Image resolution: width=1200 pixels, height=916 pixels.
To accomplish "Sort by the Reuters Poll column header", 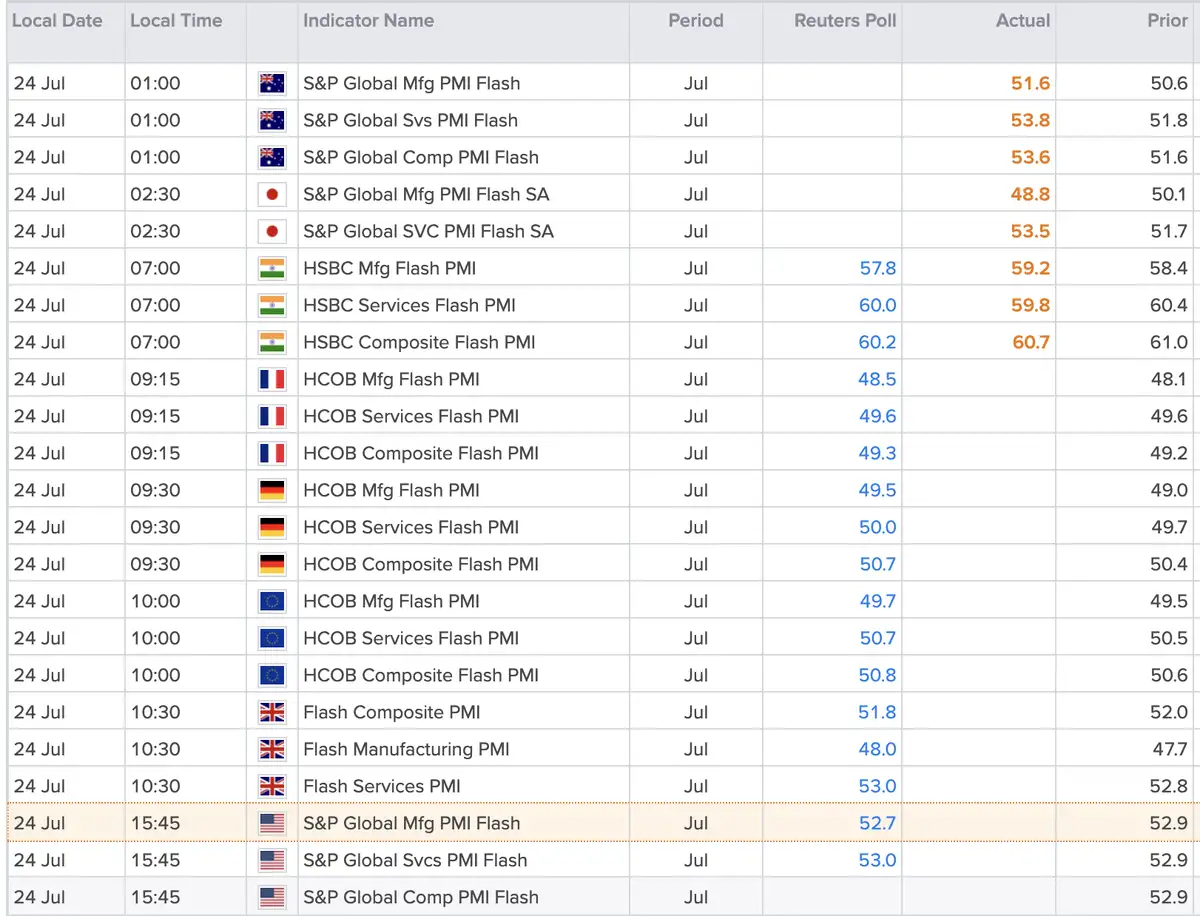I will 845,20.
